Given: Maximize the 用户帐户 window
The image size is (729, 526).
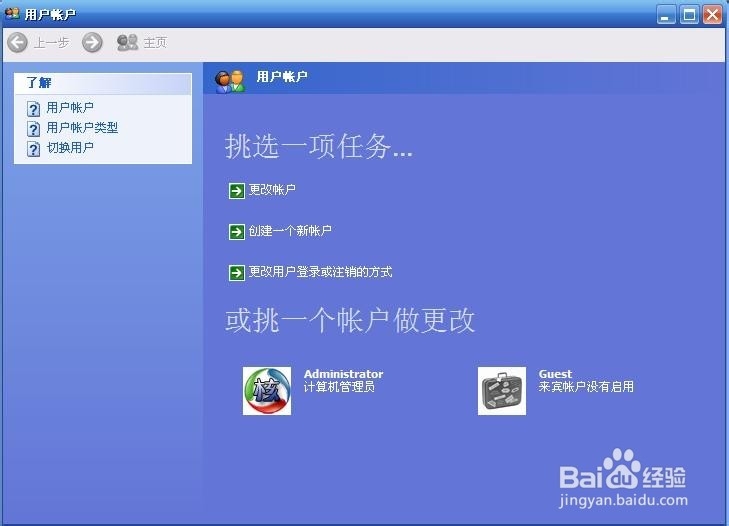Looking at the screenshot, I should [689, 15].
